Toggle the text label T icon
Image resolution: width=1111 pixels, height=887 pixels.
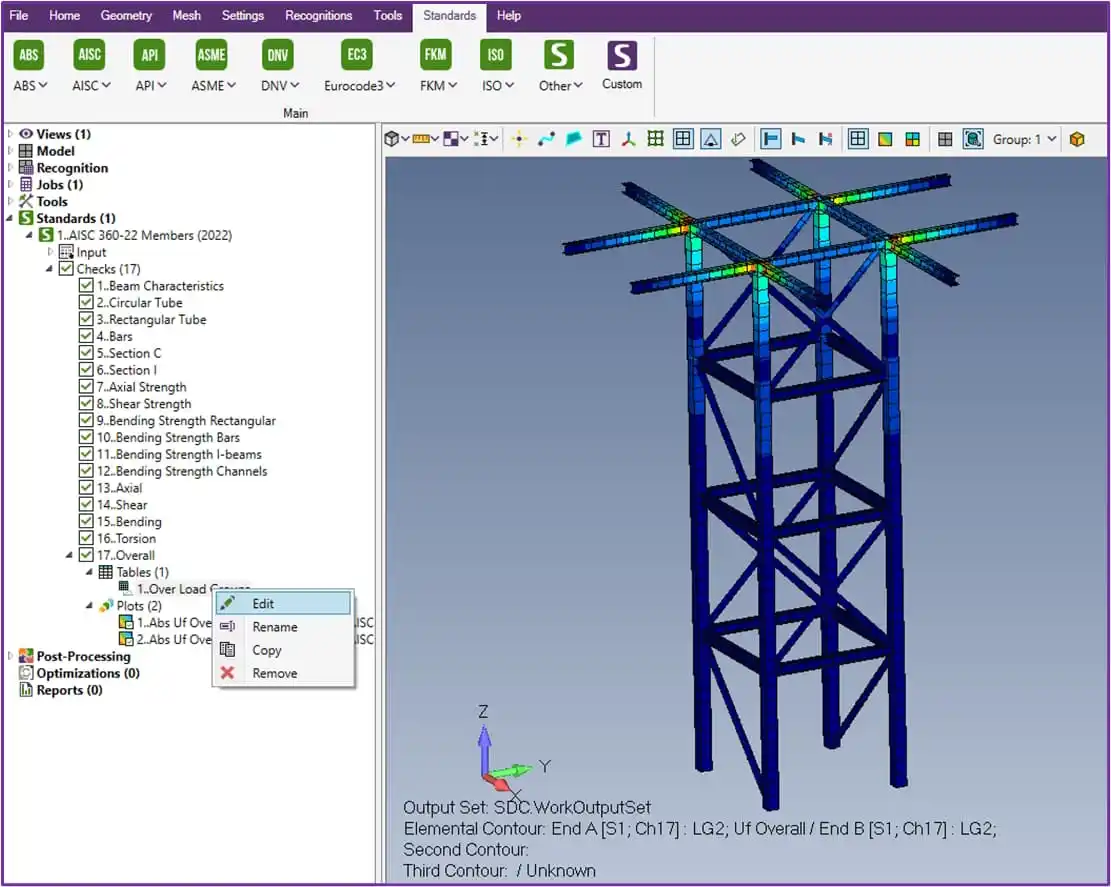pos(601,139)
